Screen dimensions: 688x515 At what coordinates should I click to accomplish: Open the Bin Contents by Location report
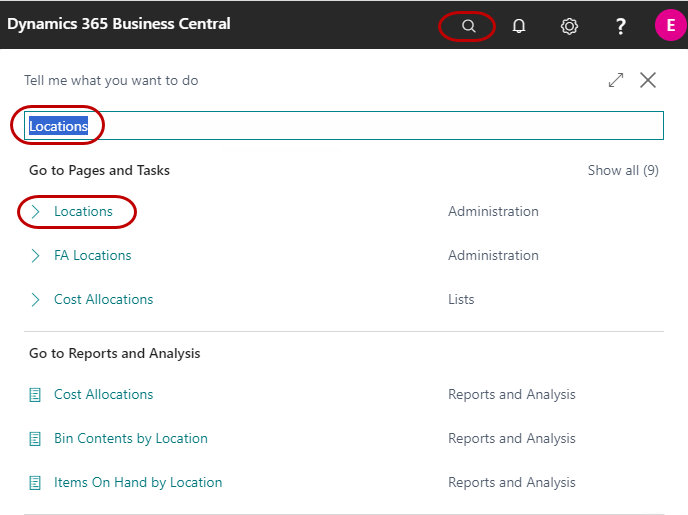130,439
